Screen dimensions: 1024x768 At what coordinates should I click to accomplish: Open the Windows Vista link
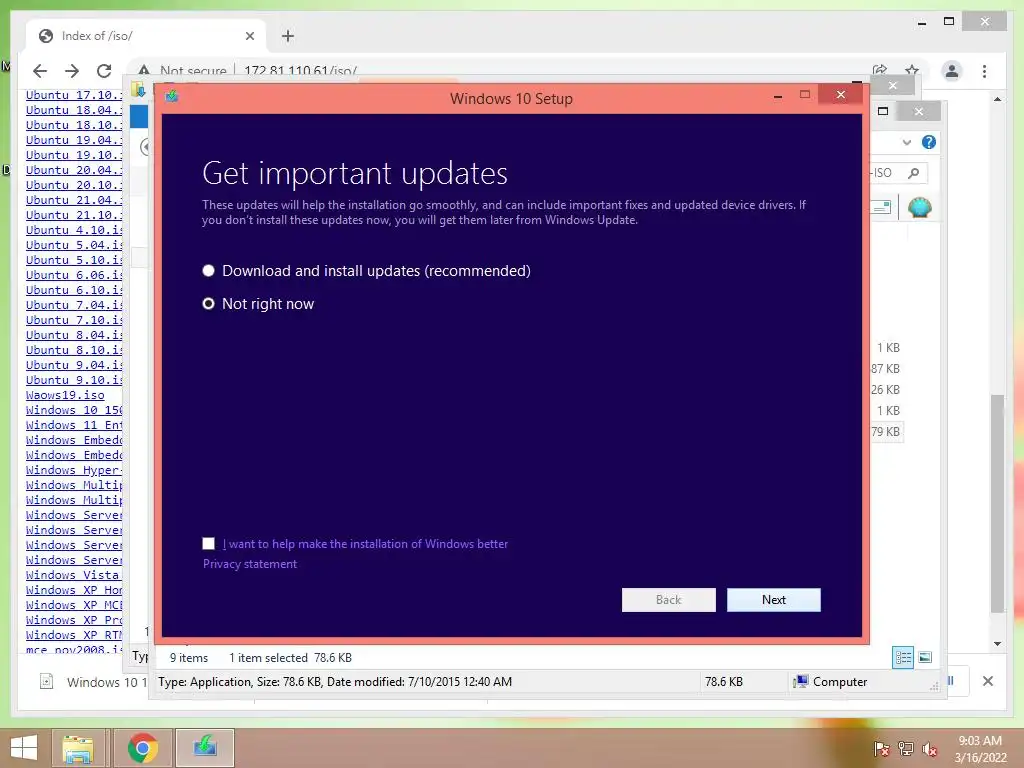pyautogui.click(x=74, y=575)
